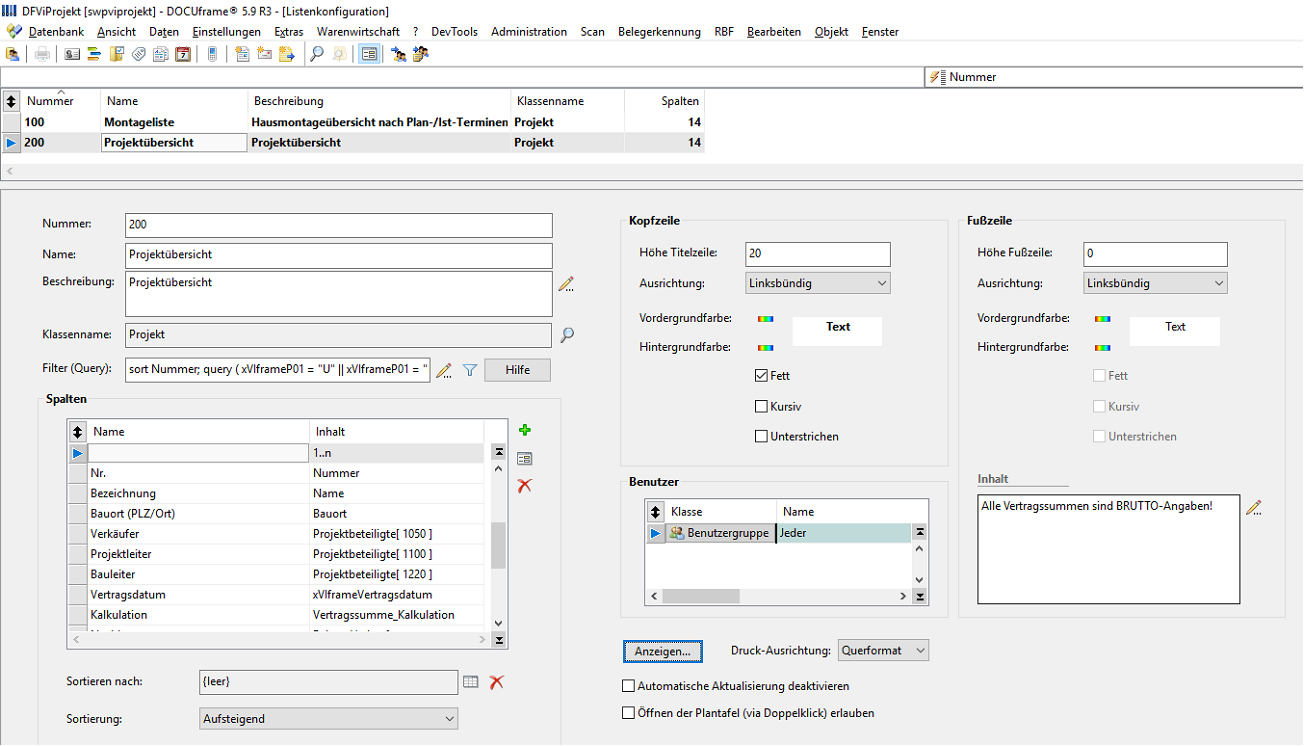1304x746 pixels.
Task: Click pencil edit icon beside Beschreibung
Action: click(567, 284)
